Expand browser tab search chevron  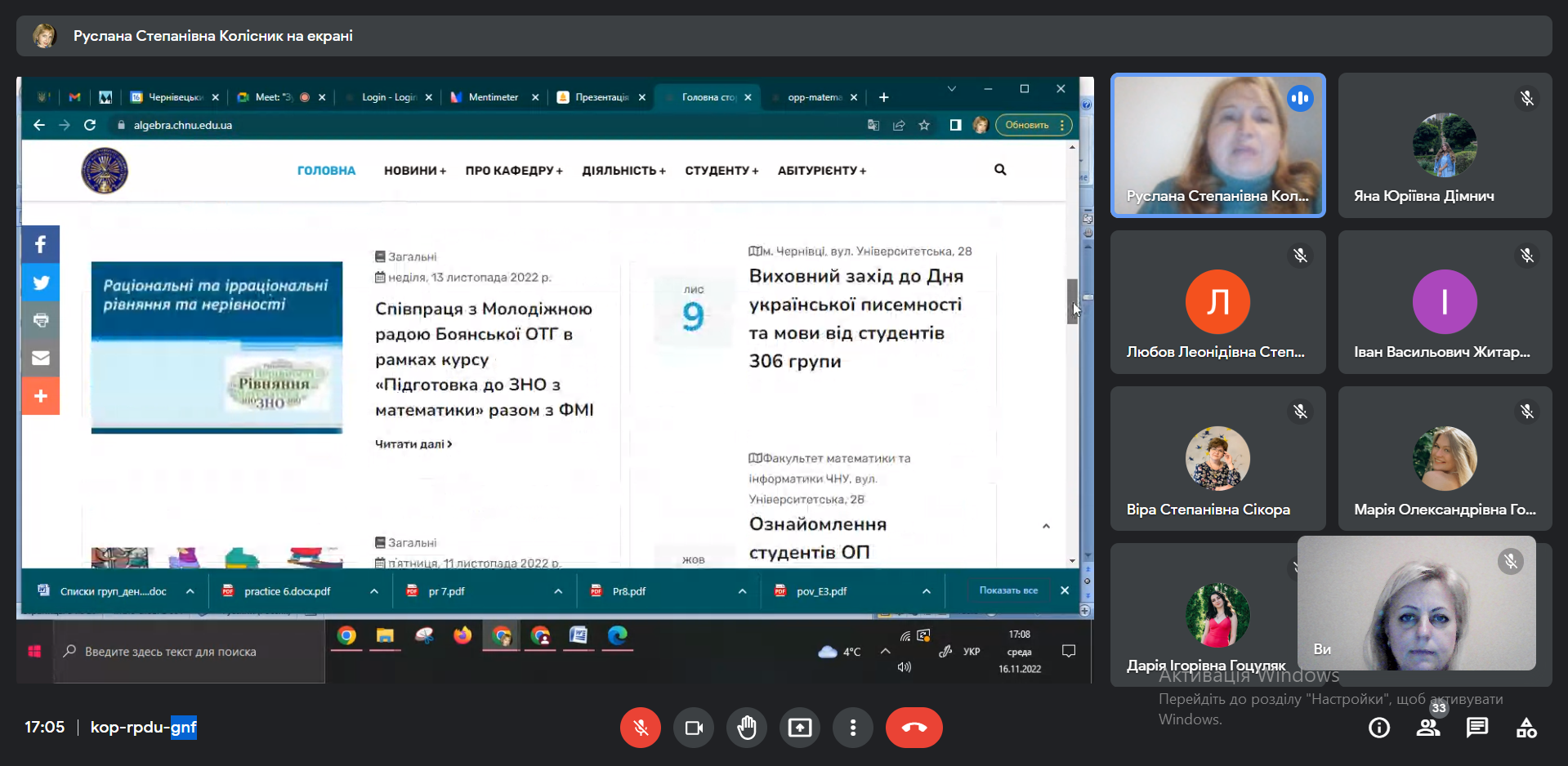(952, 88)
